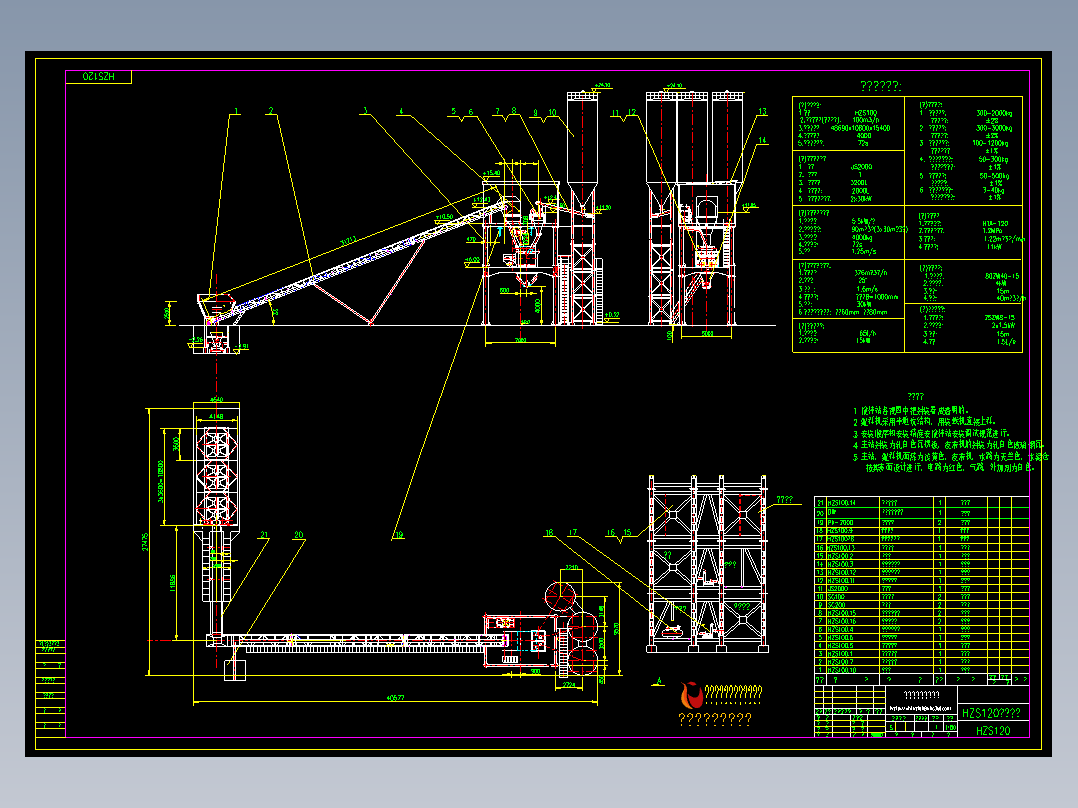Select JS2000 entry in parts list row 11
Viewport: 1078px width, 808px height.
click(x=837, y=589)
